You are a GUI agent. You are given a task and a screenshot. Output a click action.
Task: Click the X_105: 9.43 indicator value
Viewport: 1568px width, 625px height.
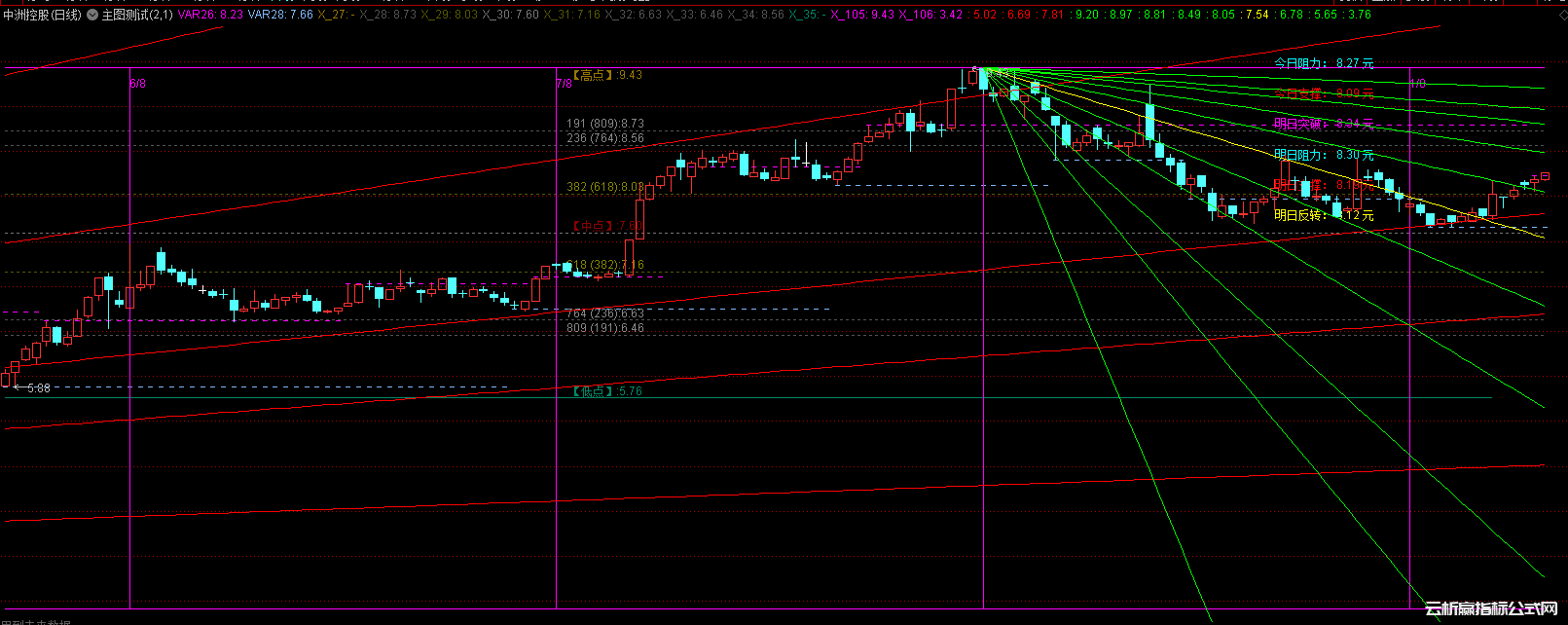(x=861, y=16)
